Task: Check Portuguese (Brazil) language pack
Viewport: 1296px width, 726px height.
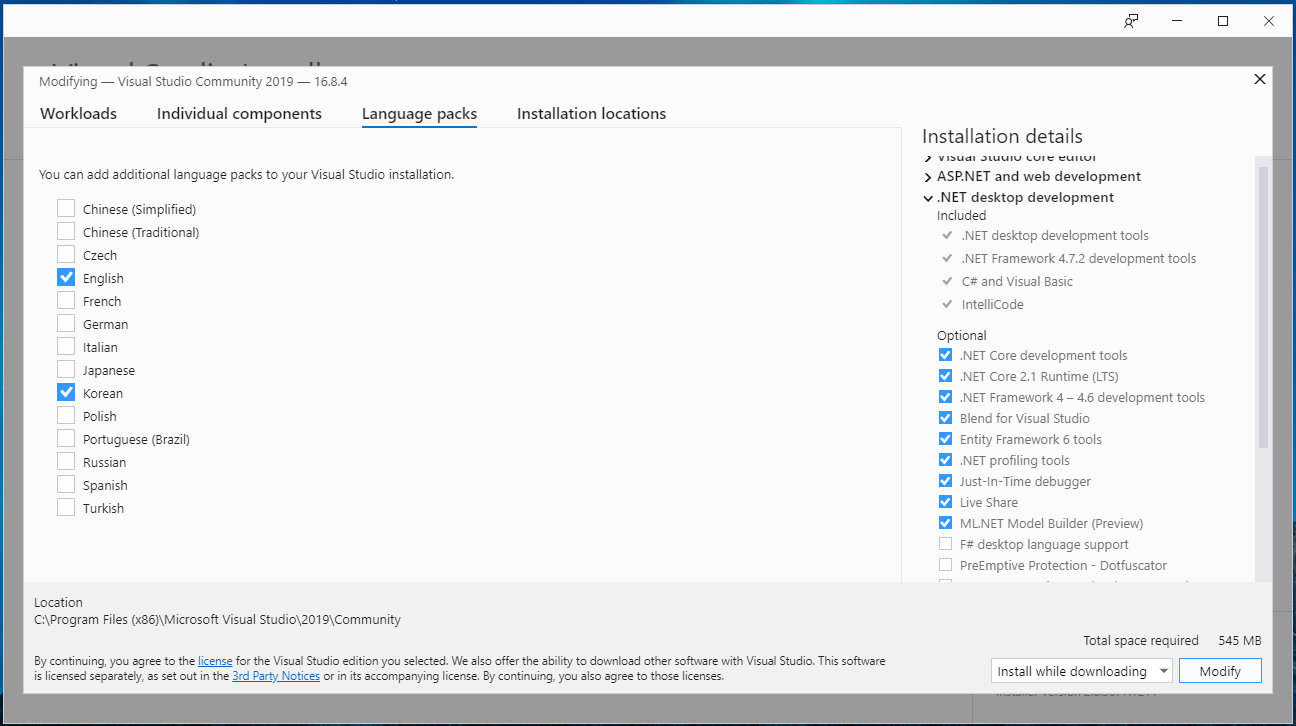Action: [x=66, y=439]
